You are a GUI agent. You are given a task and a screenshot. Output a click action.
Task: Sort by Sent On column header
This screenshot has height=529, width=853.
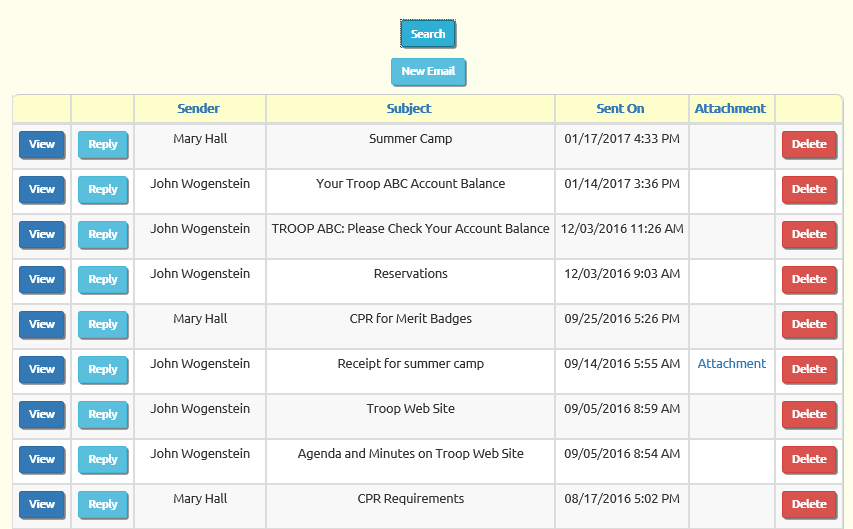tap(620, 108)
